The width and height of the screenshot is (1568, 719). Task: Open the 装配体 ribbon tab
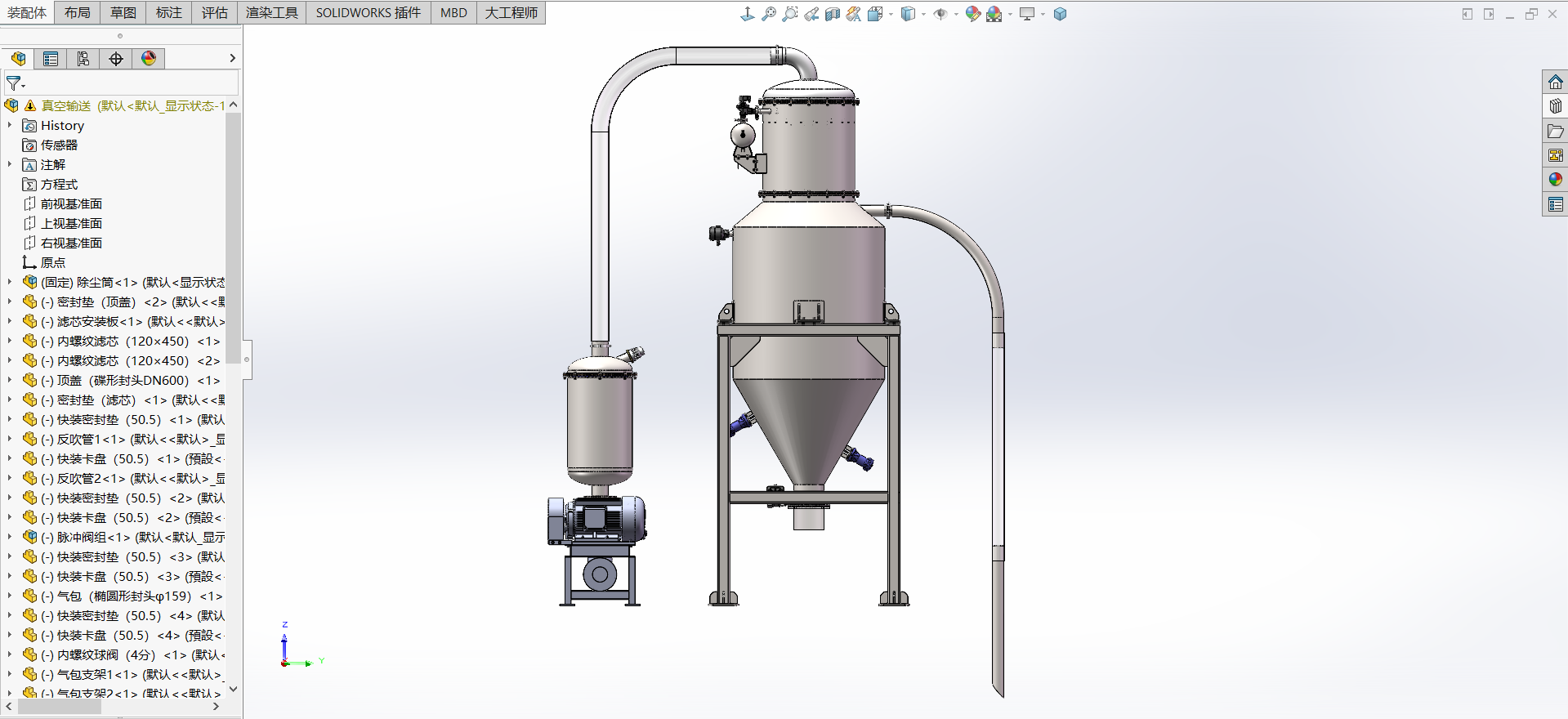click(x=27, y=12)
